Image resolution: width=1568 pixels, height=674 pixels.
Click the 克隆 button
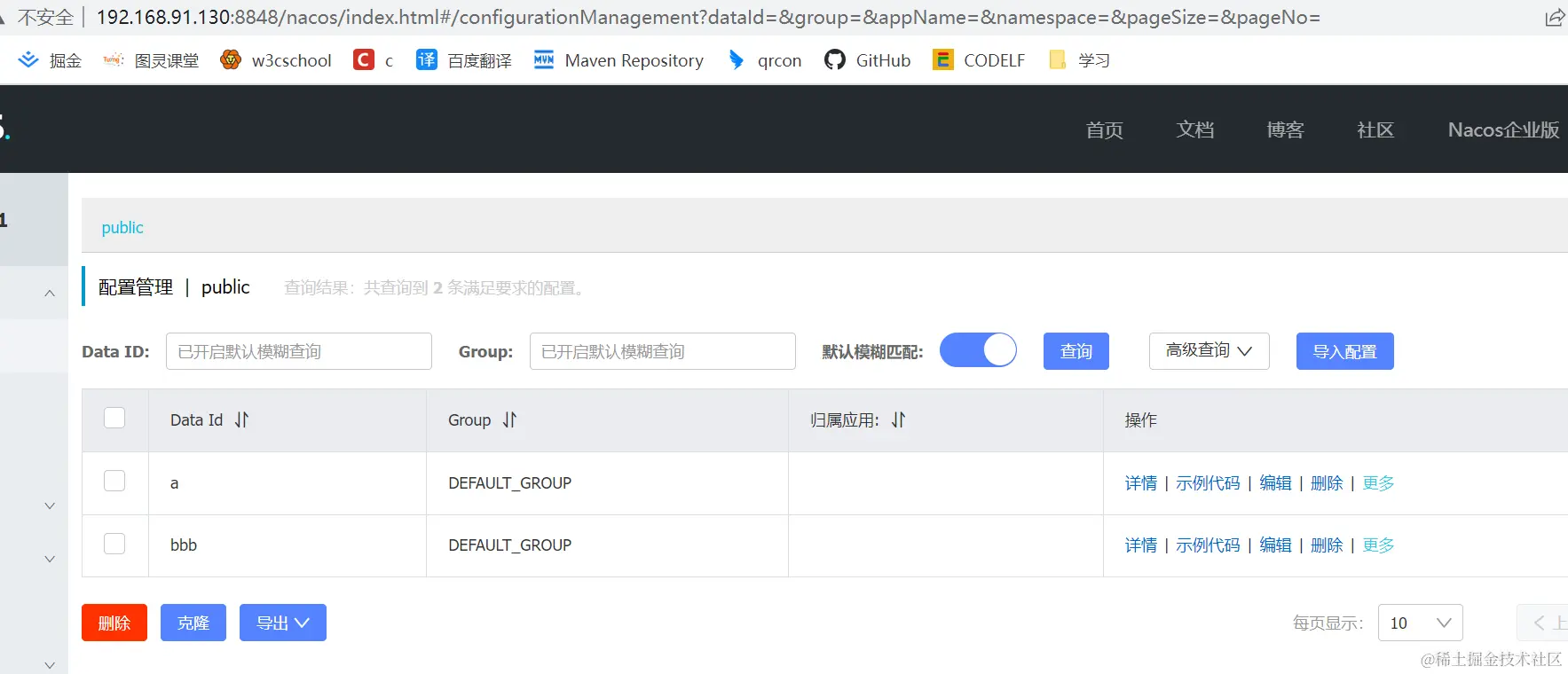click(193, 623)
